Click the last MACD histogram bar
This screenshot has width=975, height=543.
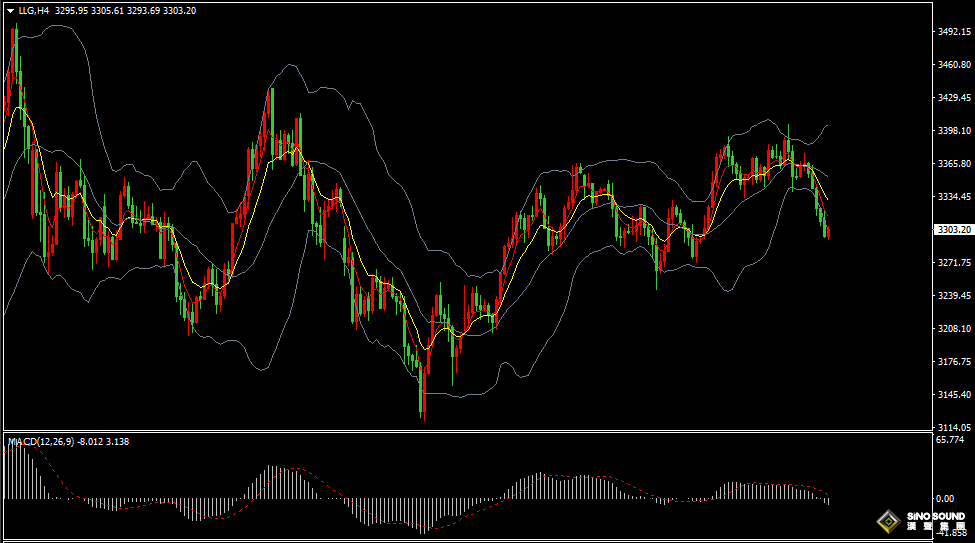pos(828,500)
